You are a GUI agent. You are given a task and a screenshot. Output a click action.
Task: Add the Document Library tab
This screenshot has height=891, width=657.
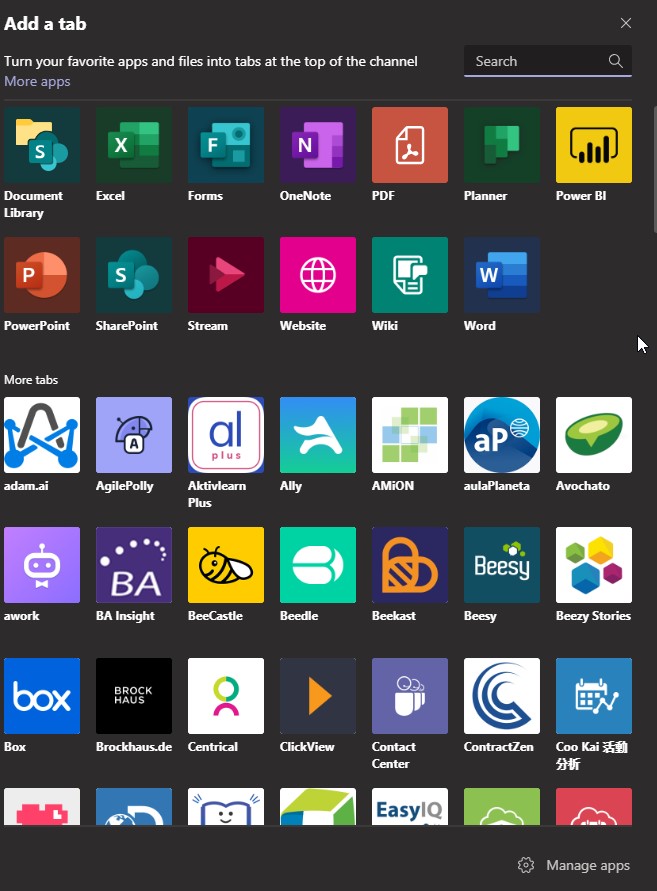pos(42,145)
